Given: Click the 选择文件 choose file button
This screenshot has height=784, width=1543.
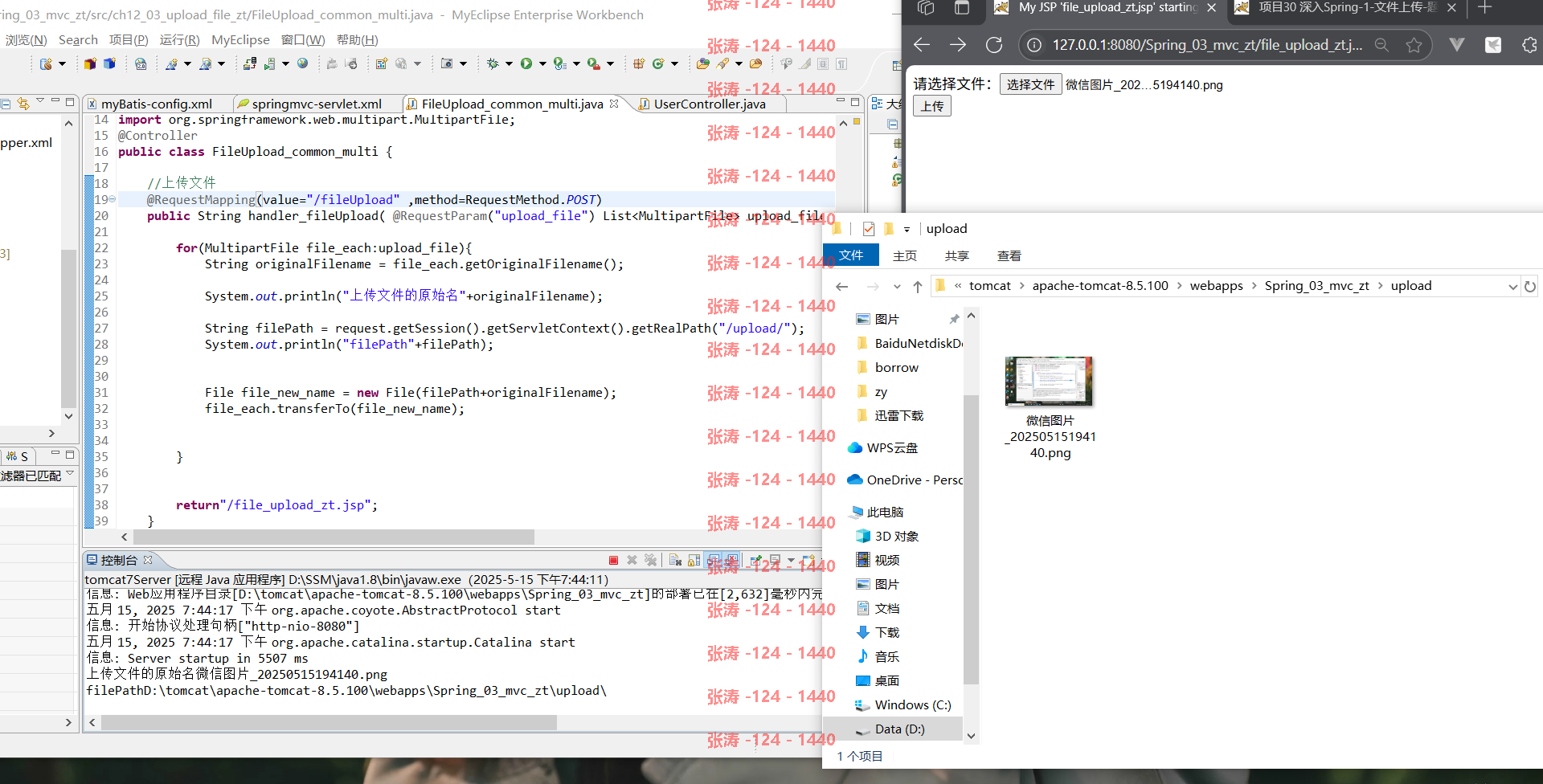Looking at the screenshot, I should click(x=1030, y=84).
